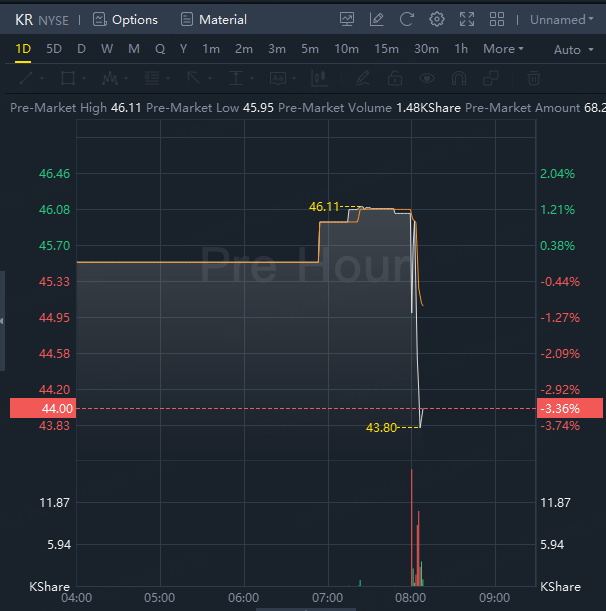Toggle the lock drawings icon

394,78
